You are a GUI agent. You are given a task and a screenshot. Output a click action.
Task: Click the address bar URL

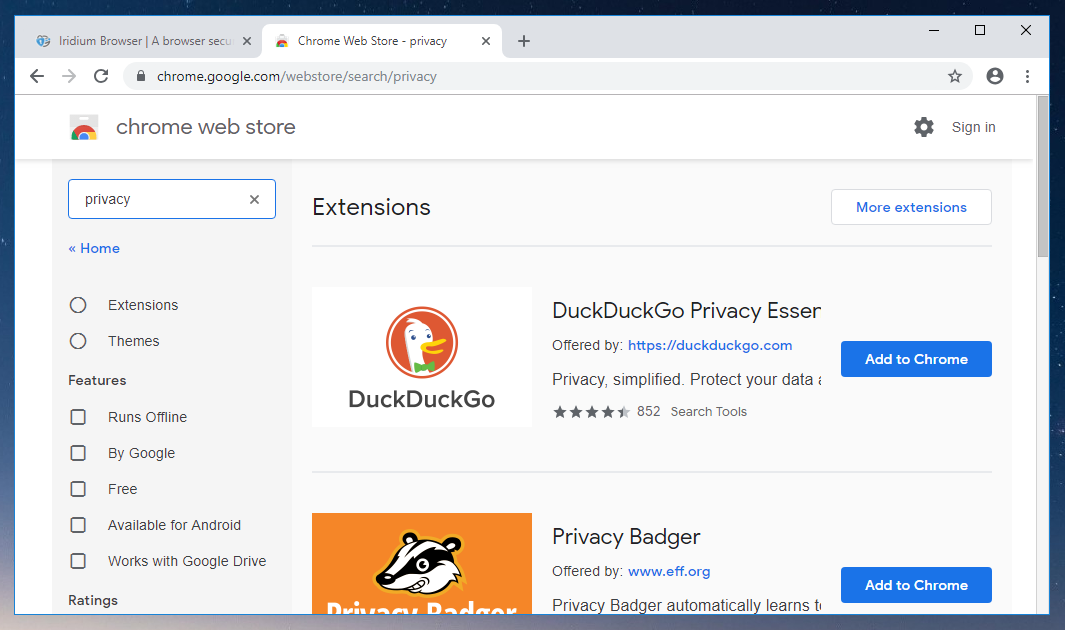296,76
